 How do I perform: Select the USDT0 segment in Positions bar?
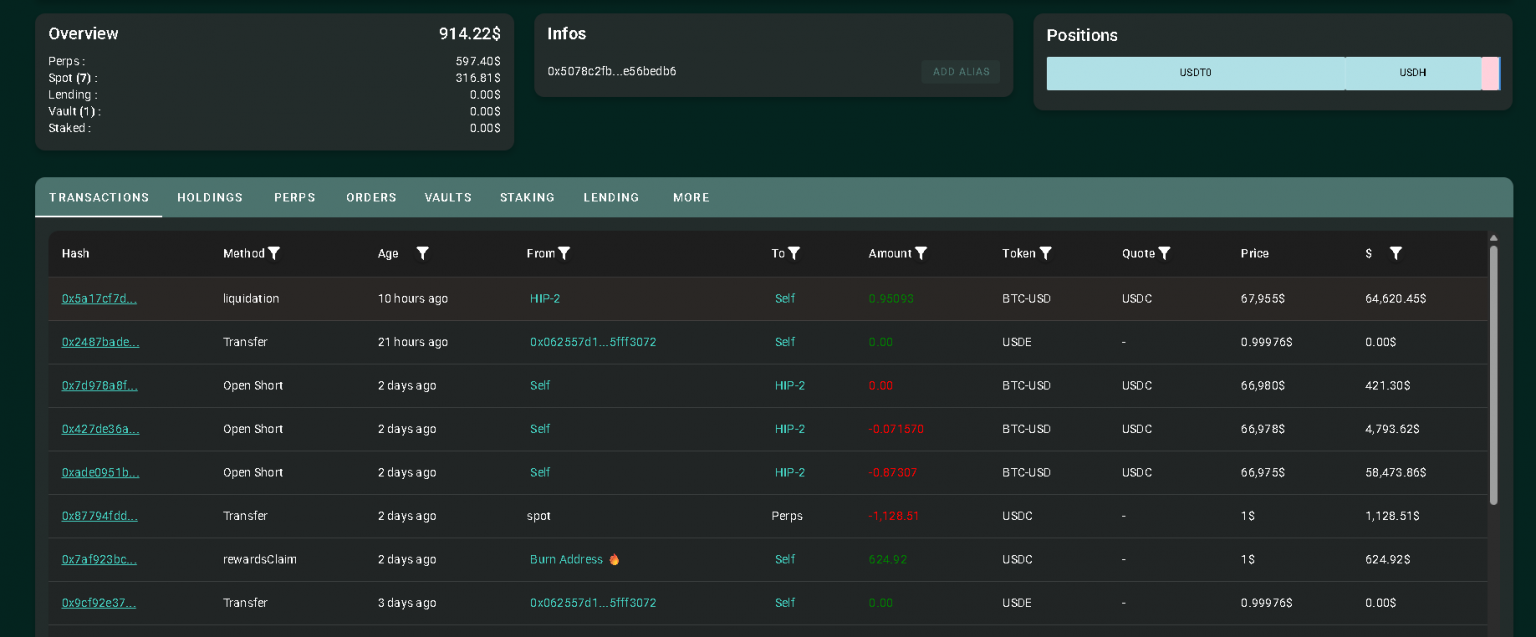1195,73
